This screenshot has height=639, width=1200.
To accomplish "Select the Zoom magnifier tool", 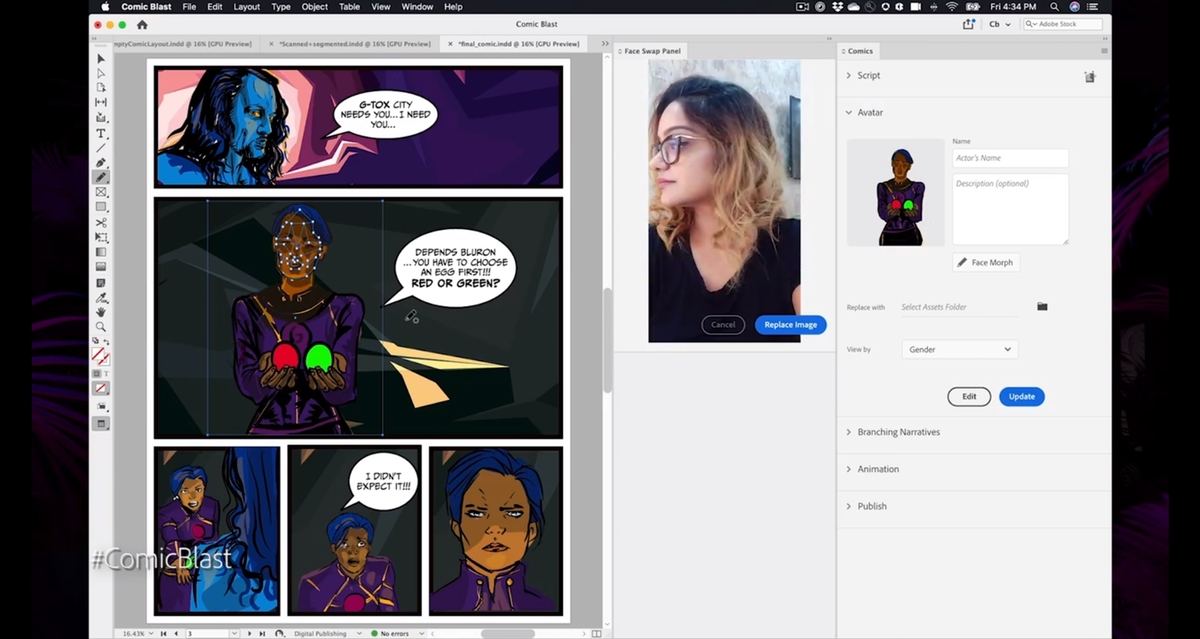I will click(x=101, y=327).
